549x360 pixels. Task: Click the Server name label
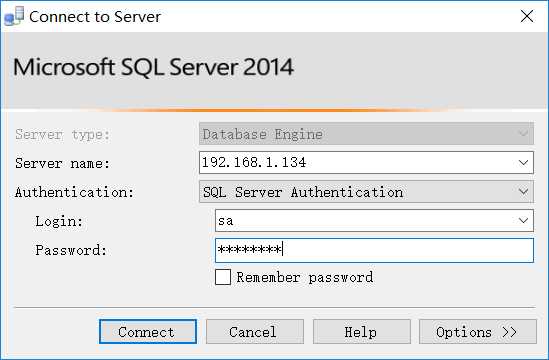[62, 163]
